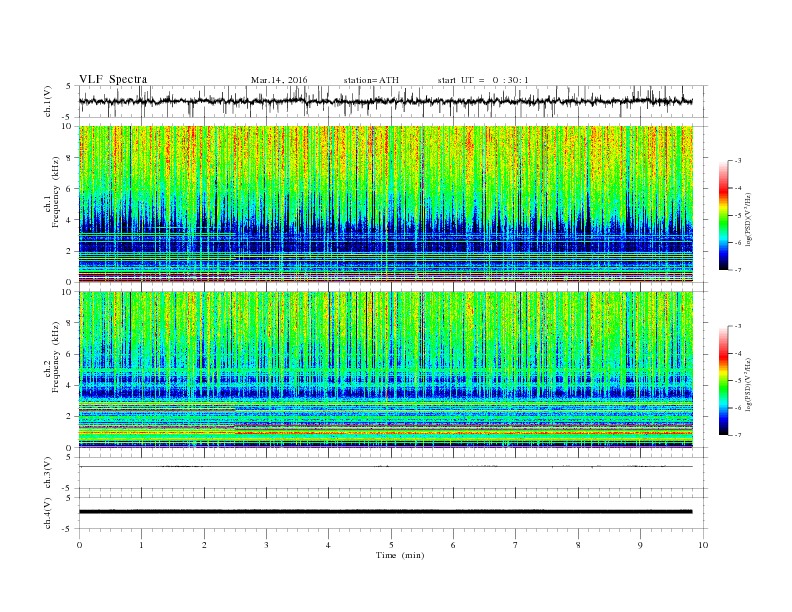Click the 'start UT = 0:30:1' label

[483, 80]
